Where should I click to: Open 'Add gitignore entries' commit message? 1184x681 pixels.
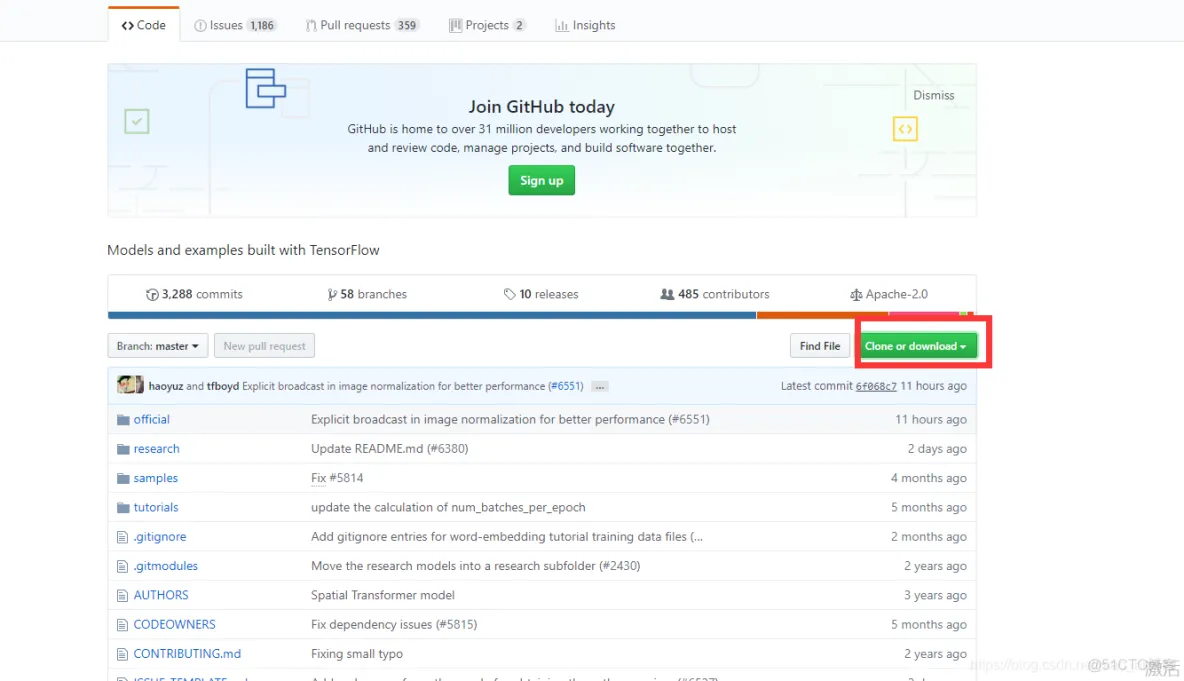(507, 537)
